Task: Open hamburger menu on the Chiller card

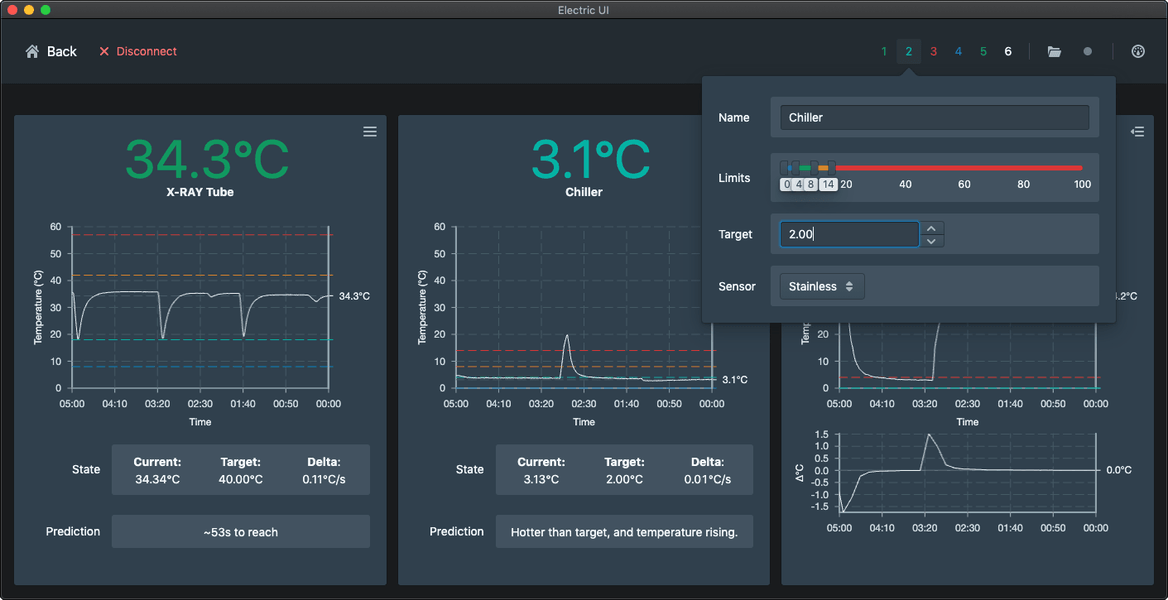Action: [x=753, y=131]
